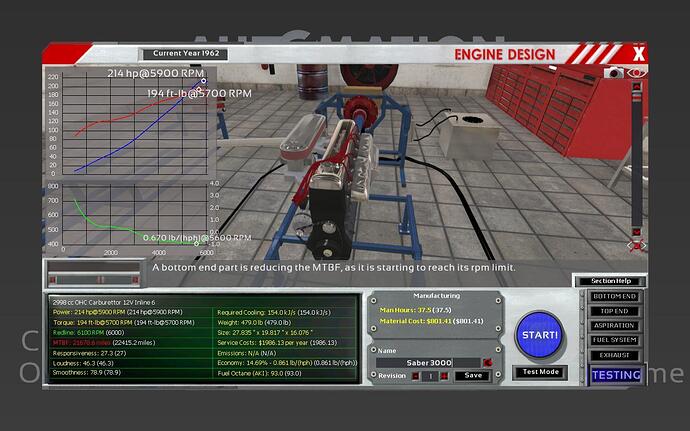Screen dimensions: 690x431
Task: Switch to the Aspiration section
Action: 614,325
